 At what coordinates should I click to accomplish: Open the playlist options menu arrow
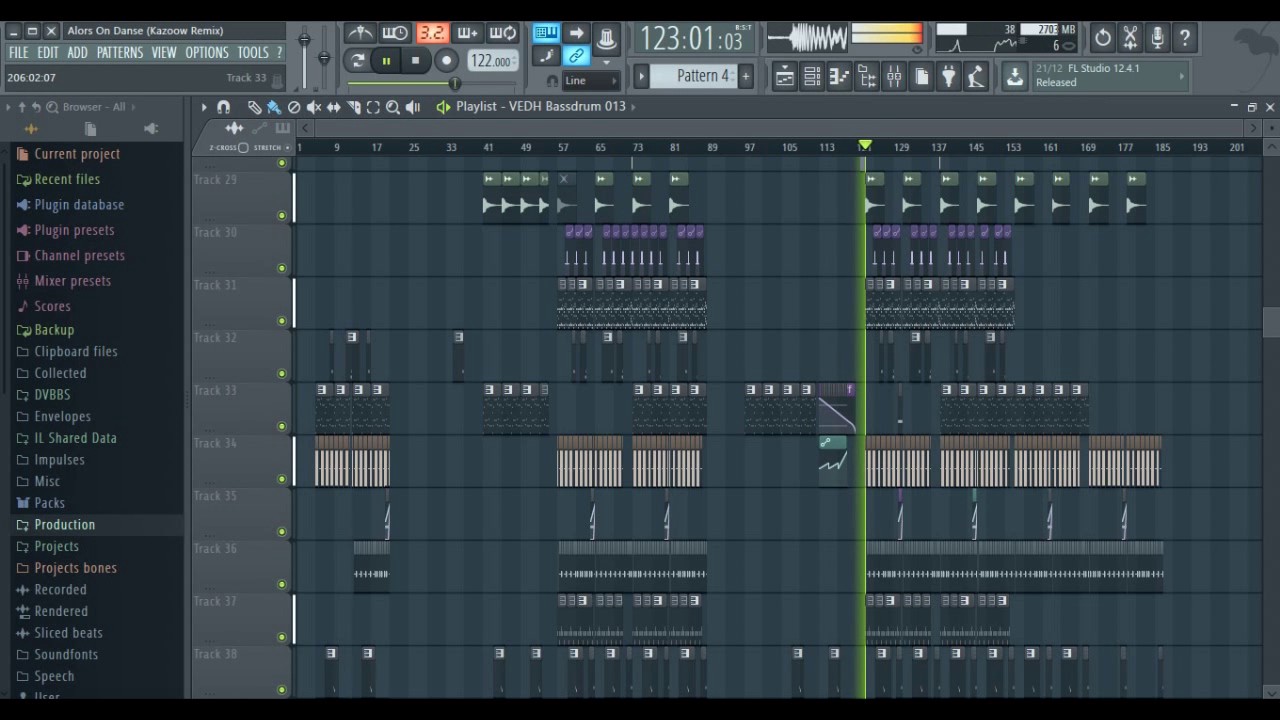tap(204, 107)
